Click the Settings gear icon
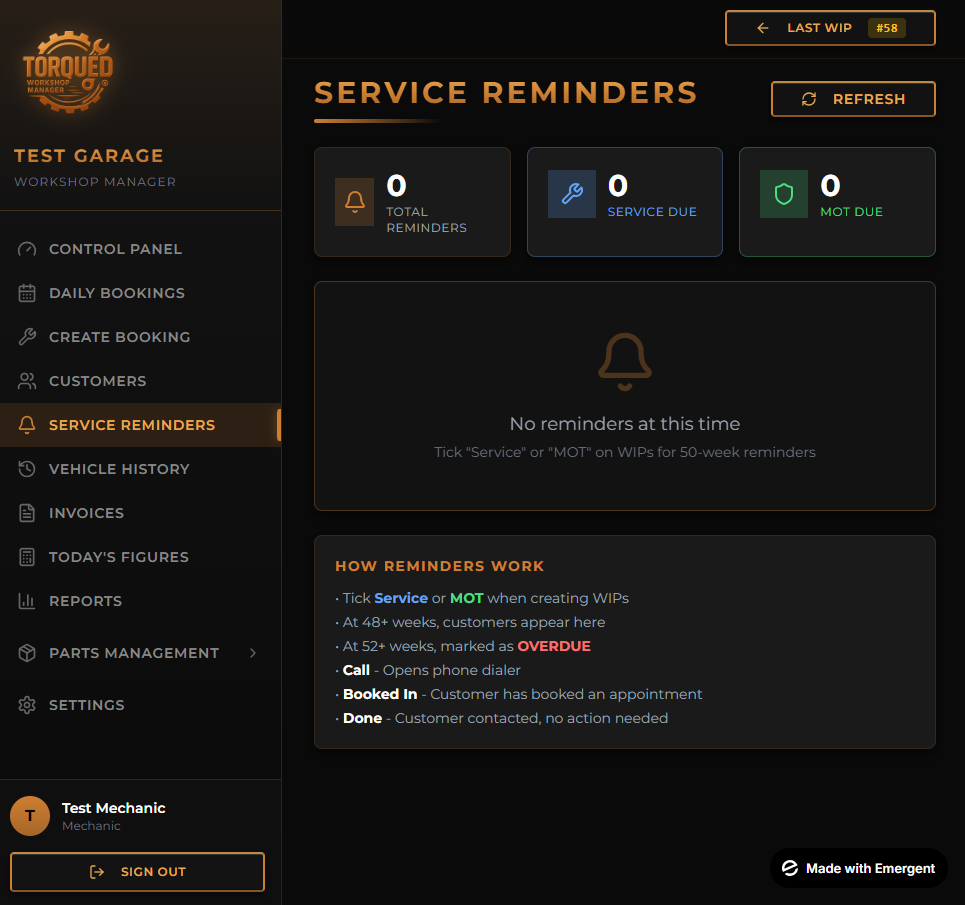Viewport: 965px width, 905px height. (27, 705)
